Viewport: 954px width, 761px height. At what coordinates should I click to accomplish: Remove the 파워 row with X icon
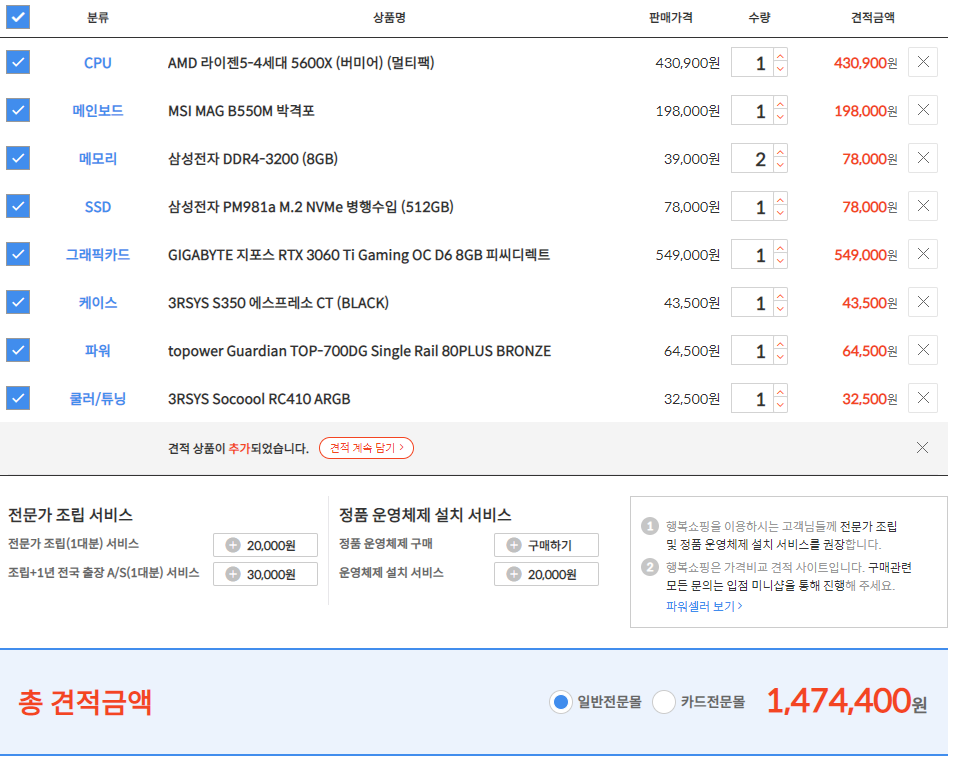922,350
